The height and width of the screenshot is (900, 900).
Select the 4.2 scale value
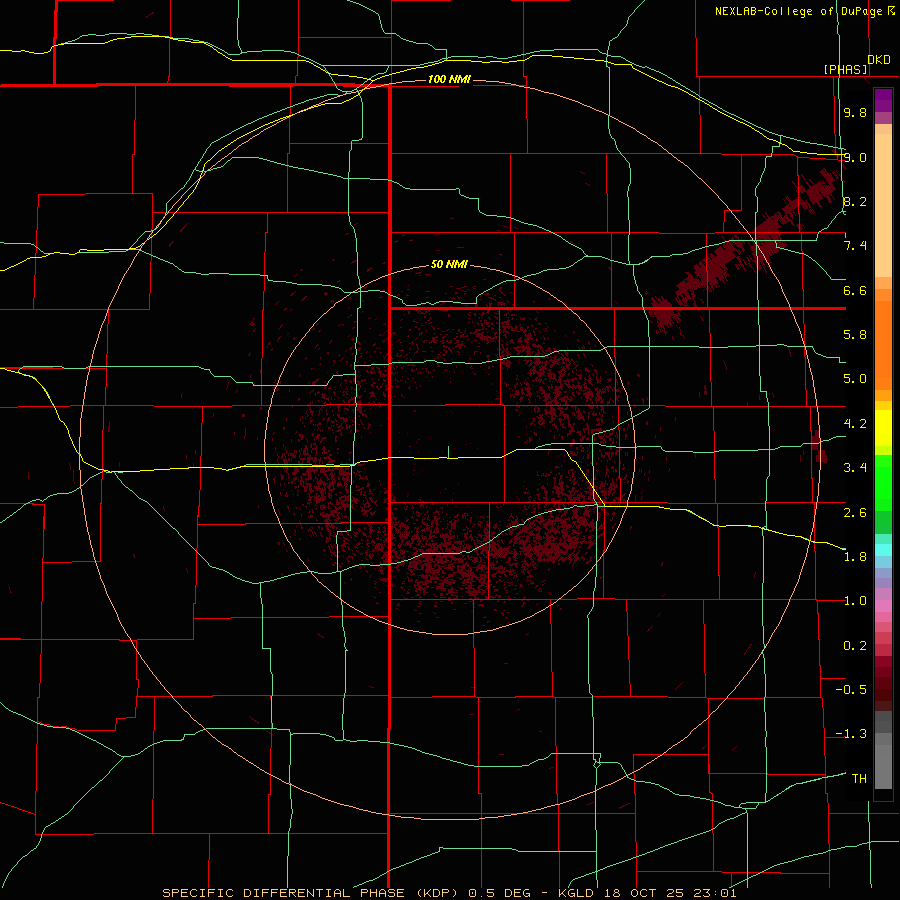[855, 424]
